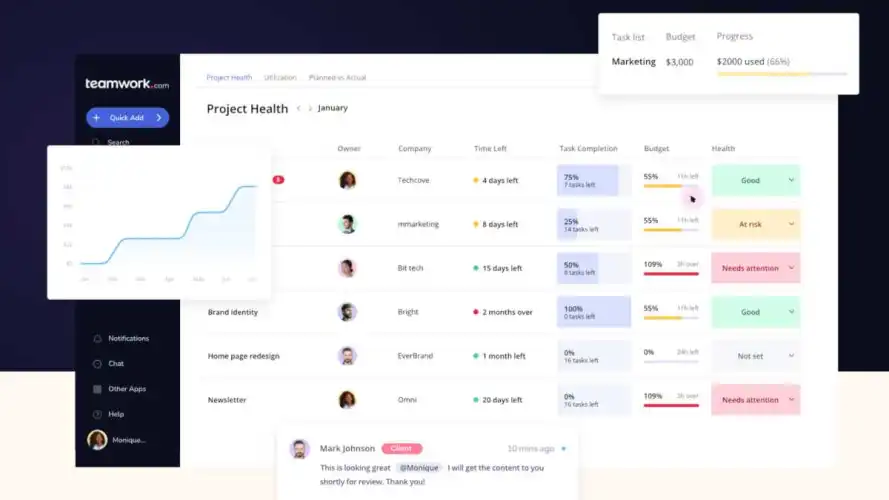Click the Techcove project owner avatar

coord(347,180)
